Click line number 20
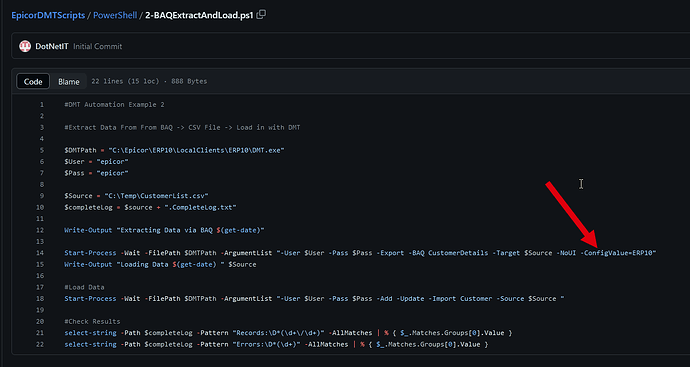This screenshot has height=367, width=690. (40, 322)
